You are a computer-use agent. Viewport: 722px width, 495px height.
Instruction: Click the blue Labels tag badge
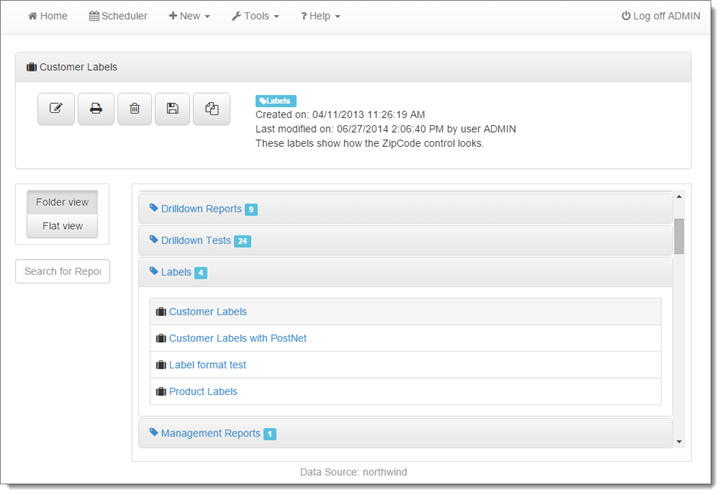coord(276,101)
